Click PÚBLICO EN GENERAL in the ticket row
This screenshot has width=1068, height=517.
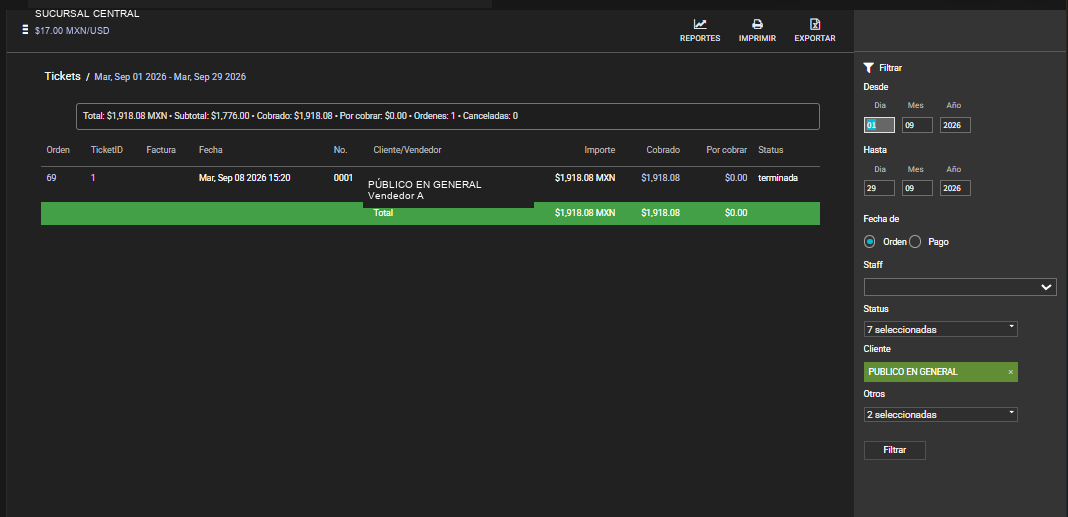(x=424, y=185)
